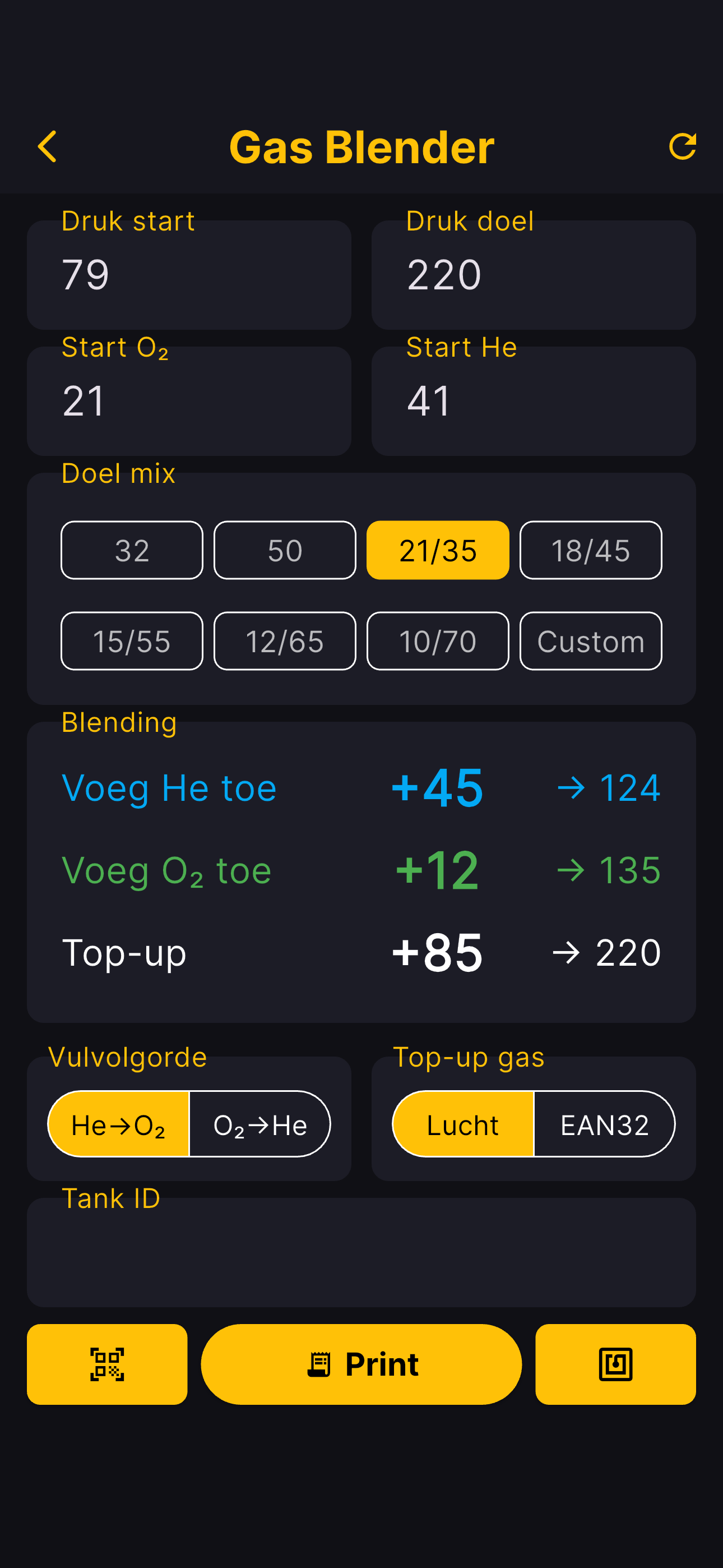
Task: Select He→O₂ filling order
Action: click(x=119, y=1124)
